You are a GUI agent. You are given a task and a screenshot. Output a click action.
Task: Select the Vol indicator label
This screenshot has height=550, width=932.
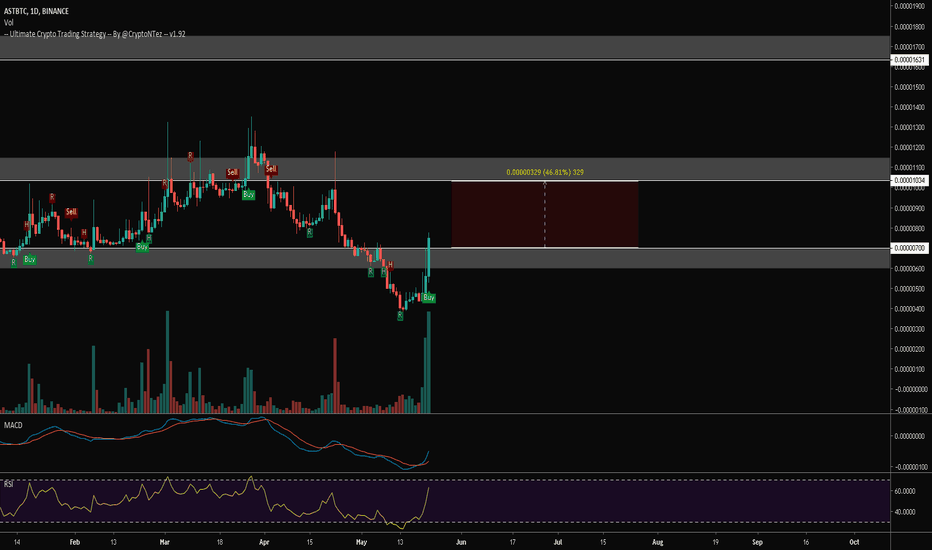[x=8, y=23]
